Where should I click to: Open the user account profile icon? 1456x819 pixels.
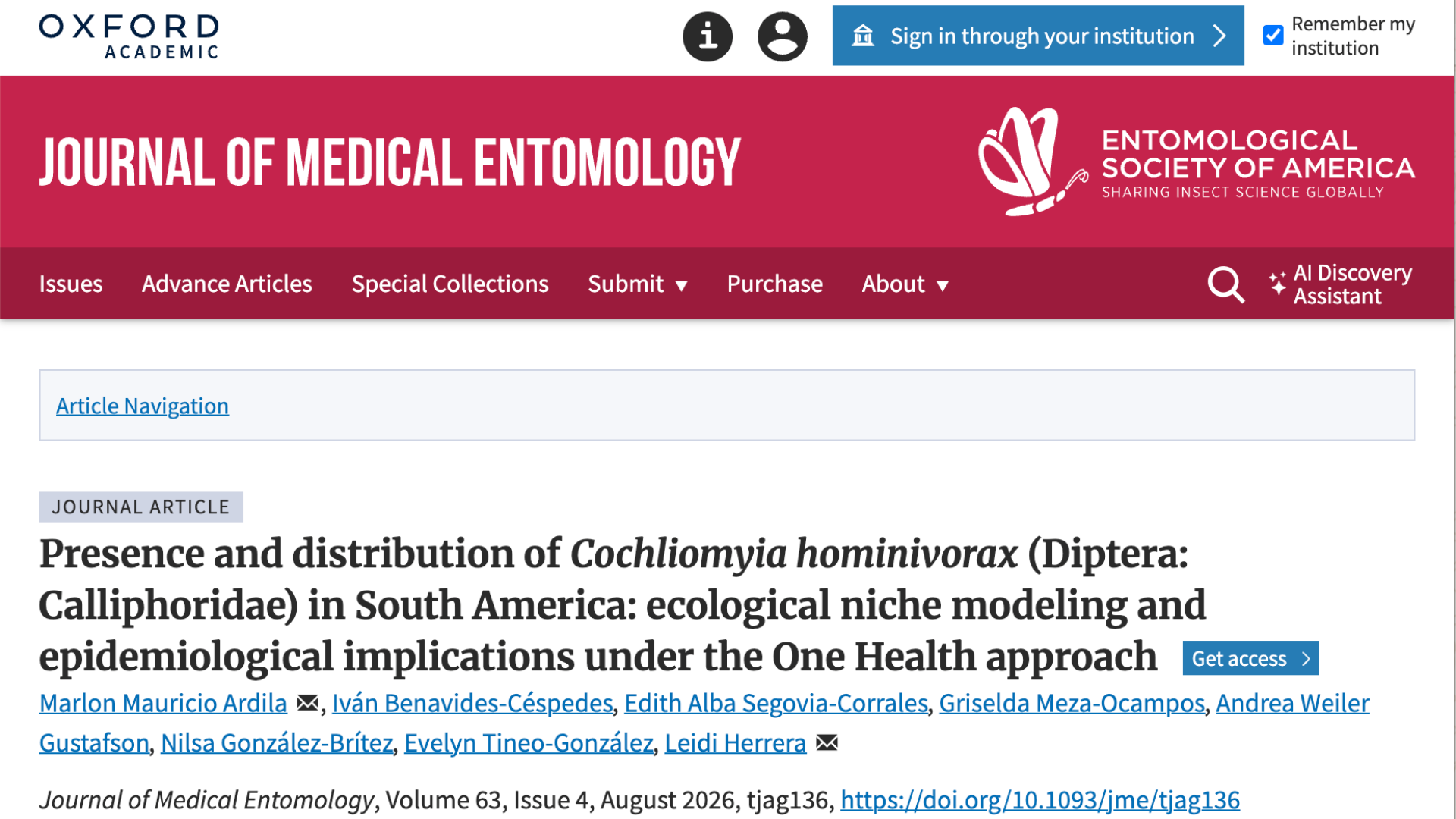click(x=782, y=36)
